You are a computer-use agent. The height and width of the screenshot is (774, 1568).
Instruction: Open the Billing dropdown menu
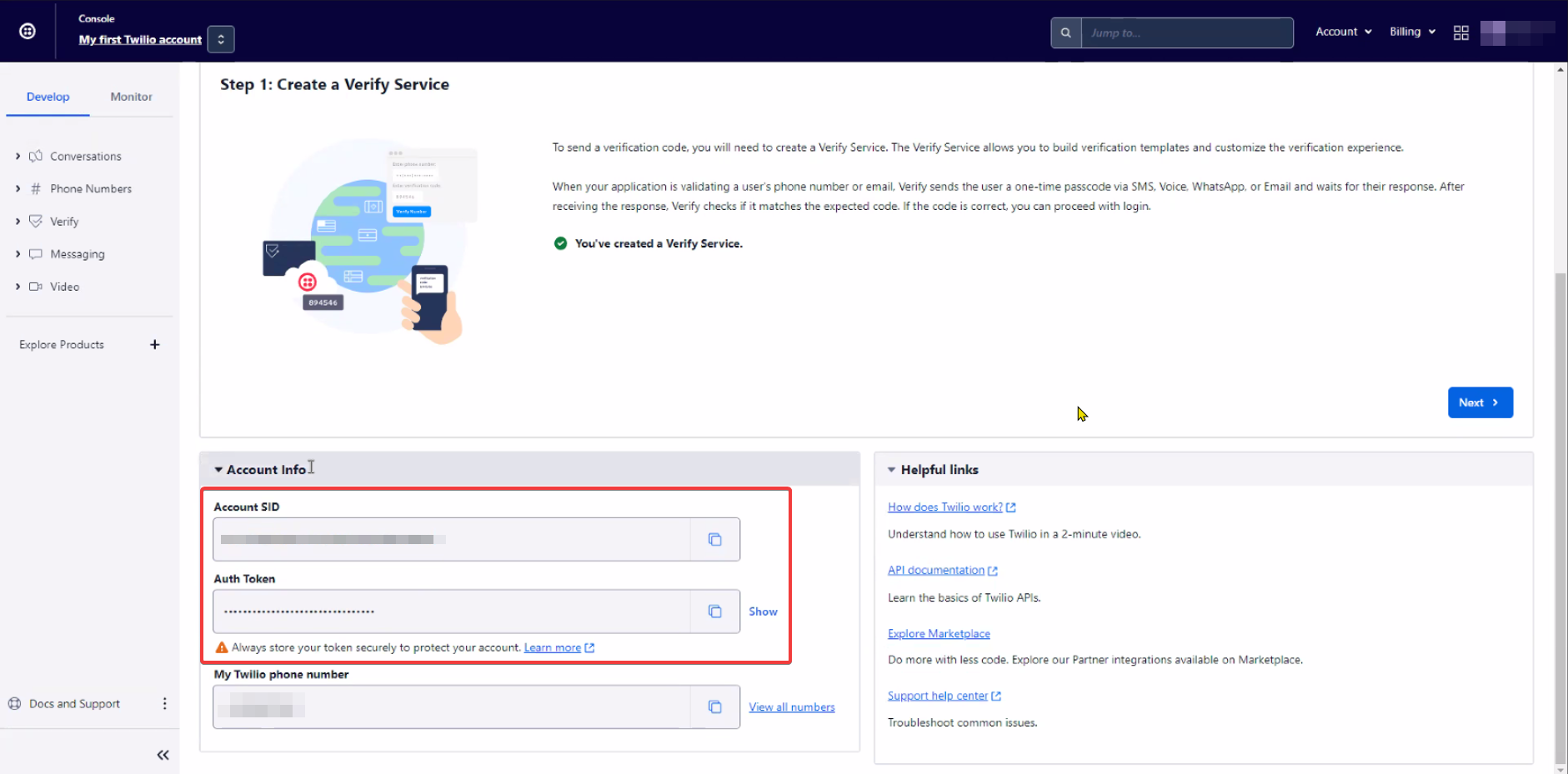coord(1412,32)
